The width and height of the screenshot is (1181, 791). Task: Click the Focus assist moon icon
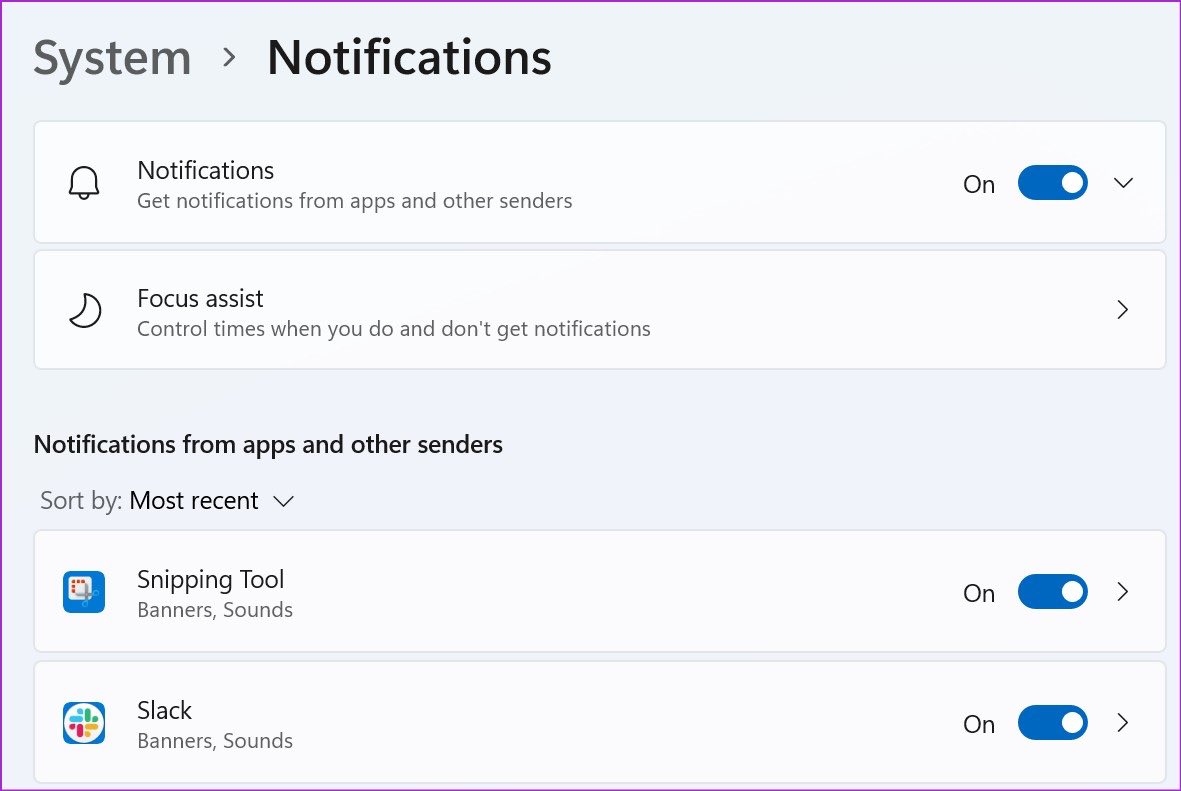pos(85,310)
